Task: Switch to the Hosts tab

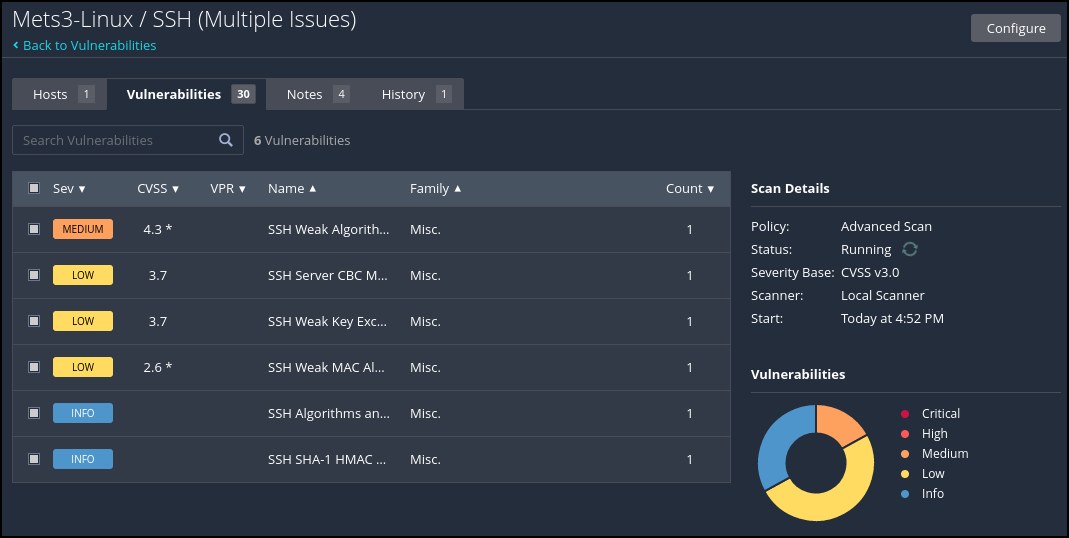Action: coord(60,94)
